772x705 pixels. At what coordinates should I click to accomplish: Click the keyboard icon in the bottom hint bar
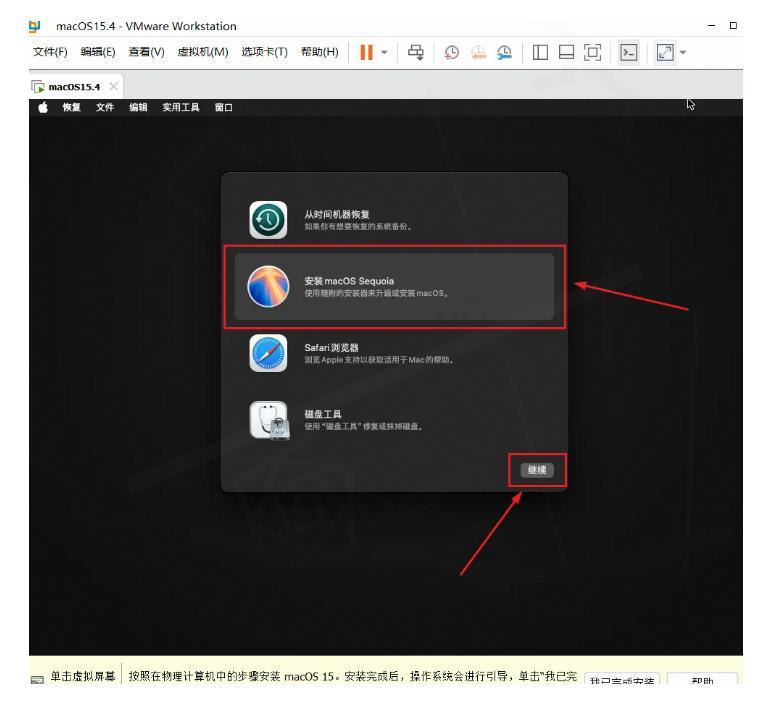click(37, 680)
